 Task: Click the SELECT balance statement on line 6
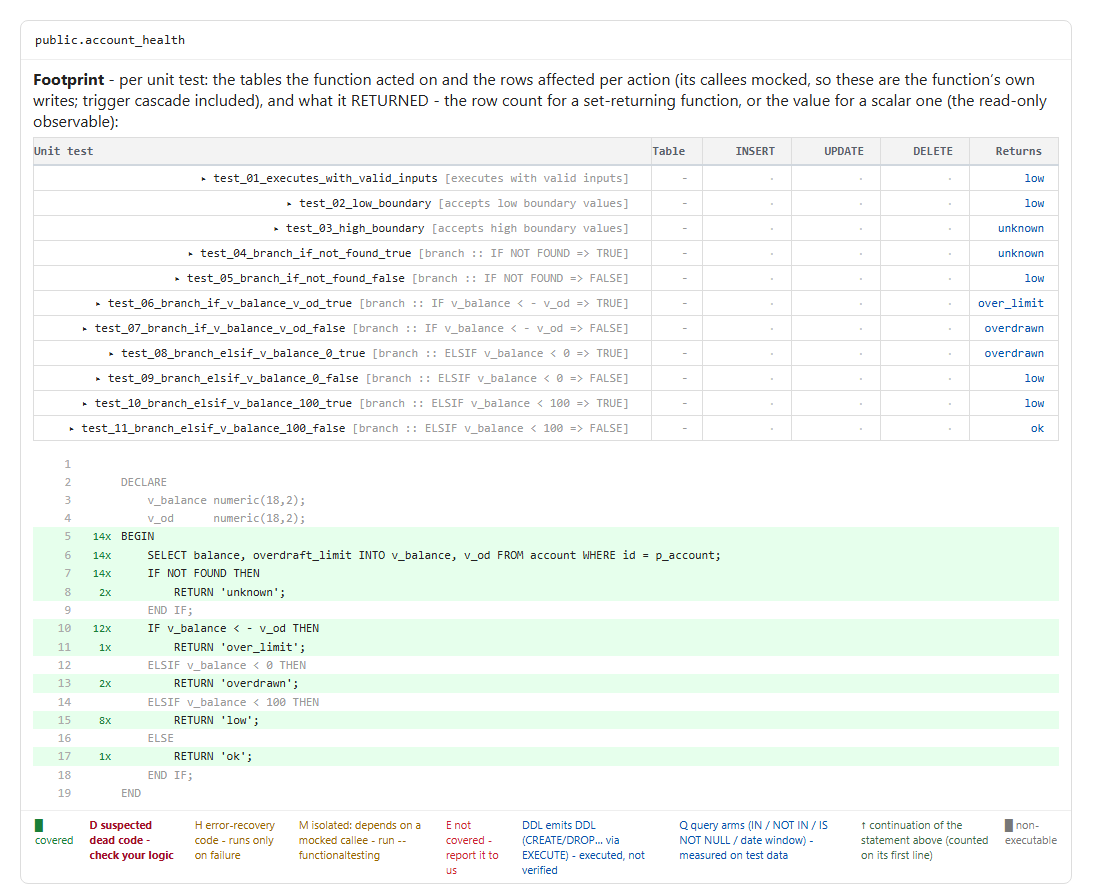point(434,556)
